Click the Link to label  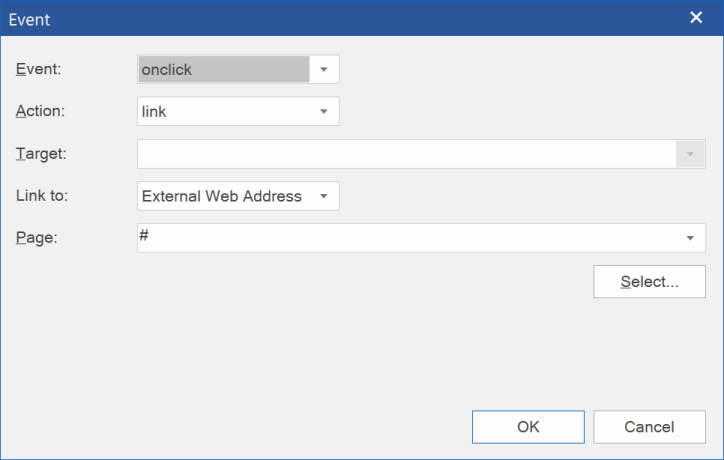point(42,196)
